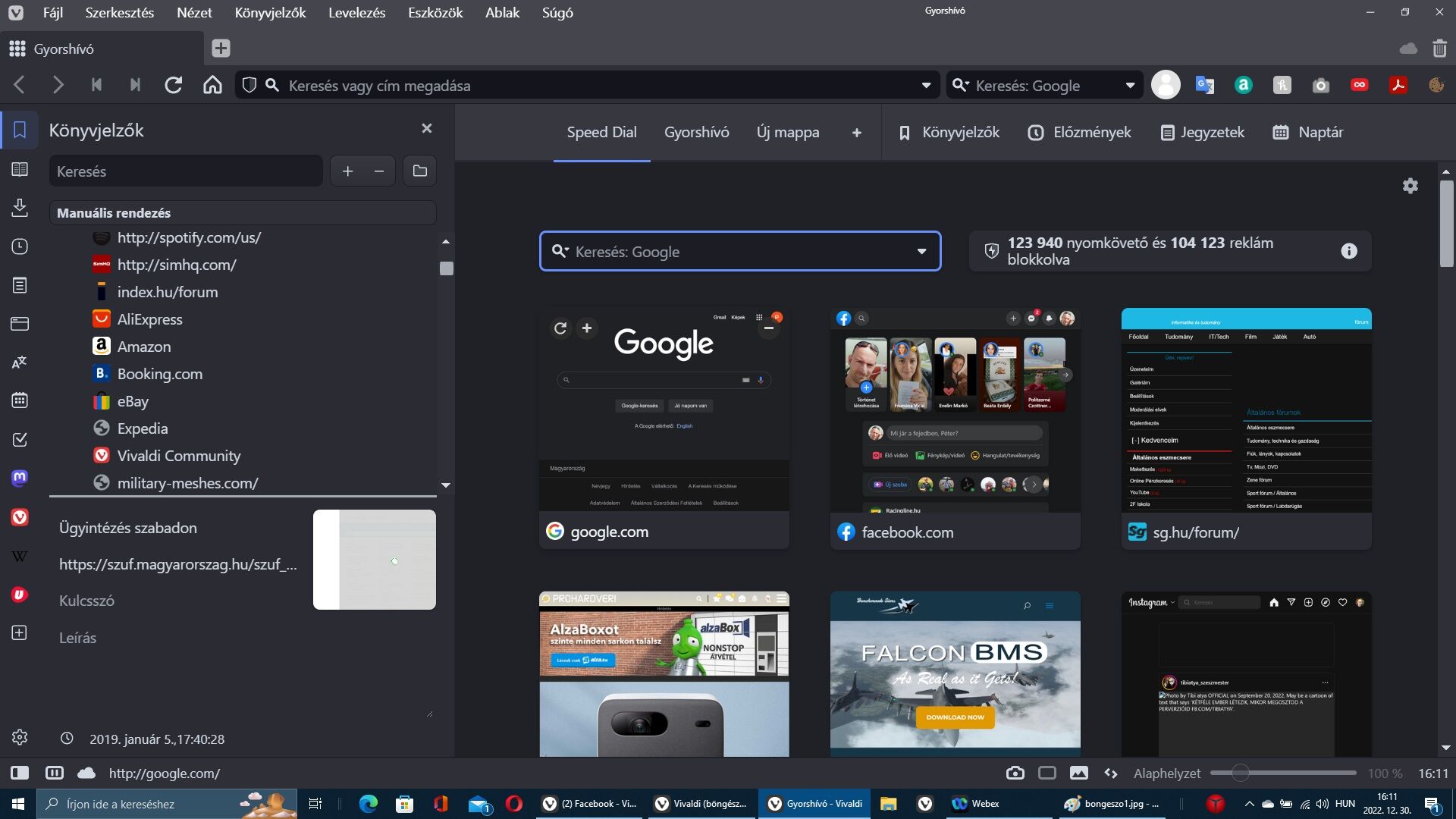Toggle image loading in status bar
Image resolution: width=1456 pixels, height=819 pixels.
[x=1078, y=773]
